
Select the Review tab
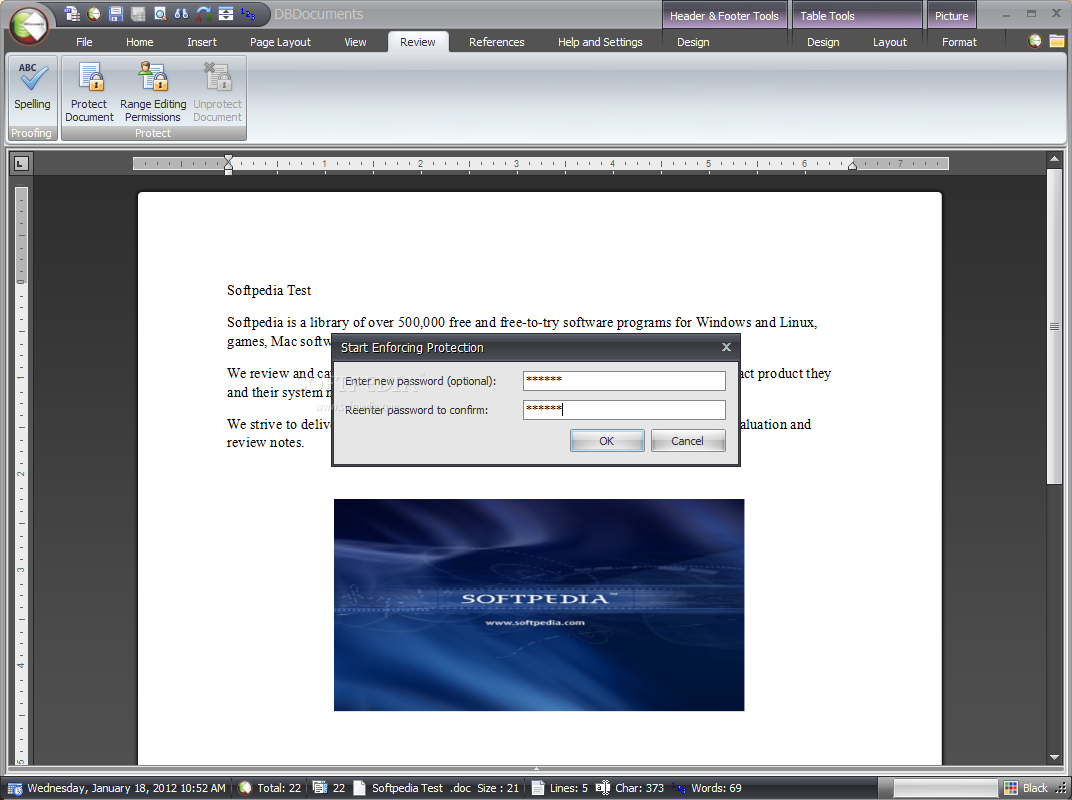pos(418,42)
